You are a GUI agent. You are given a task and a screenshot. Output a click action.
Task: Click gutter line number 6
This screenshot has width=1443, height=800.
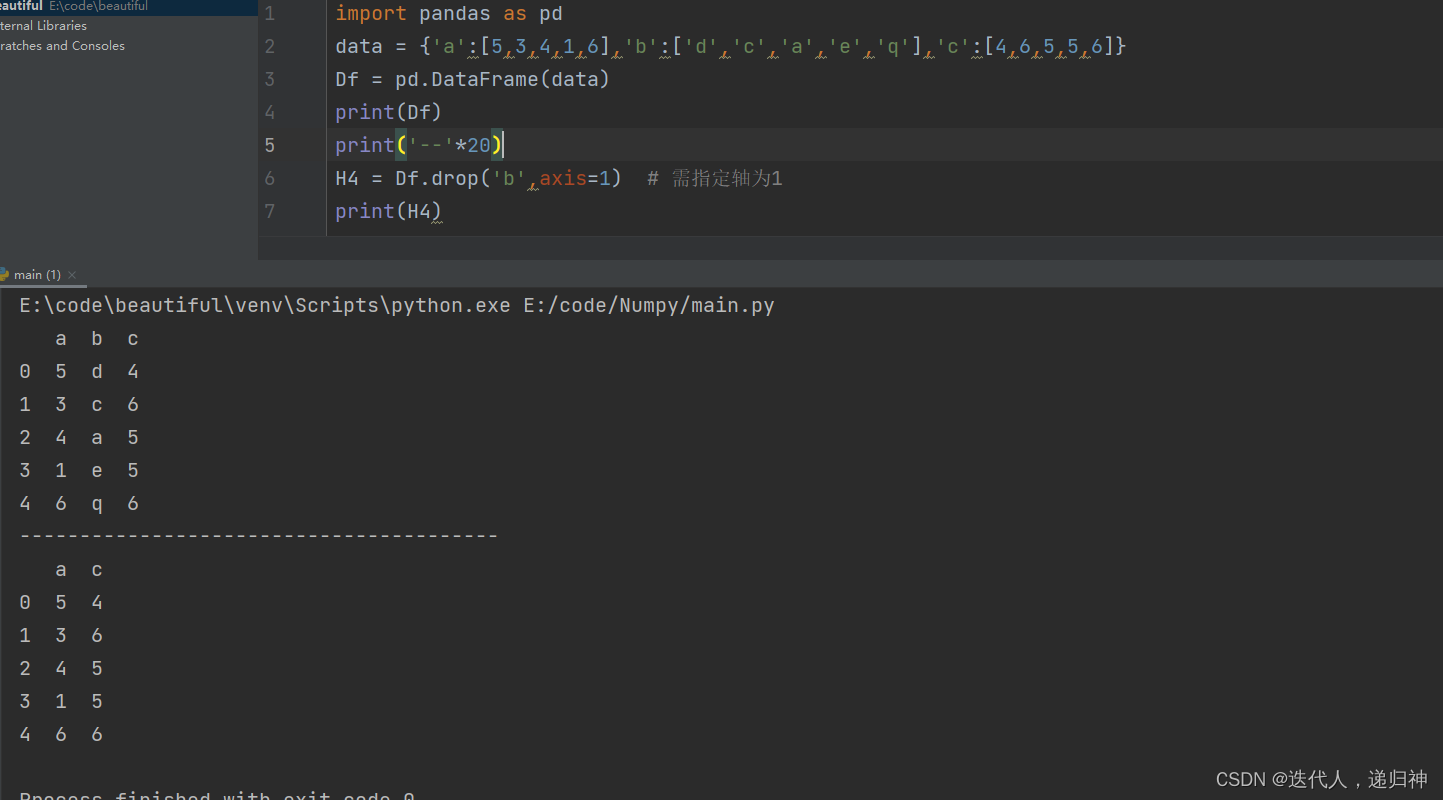click(x=270, y=179)
